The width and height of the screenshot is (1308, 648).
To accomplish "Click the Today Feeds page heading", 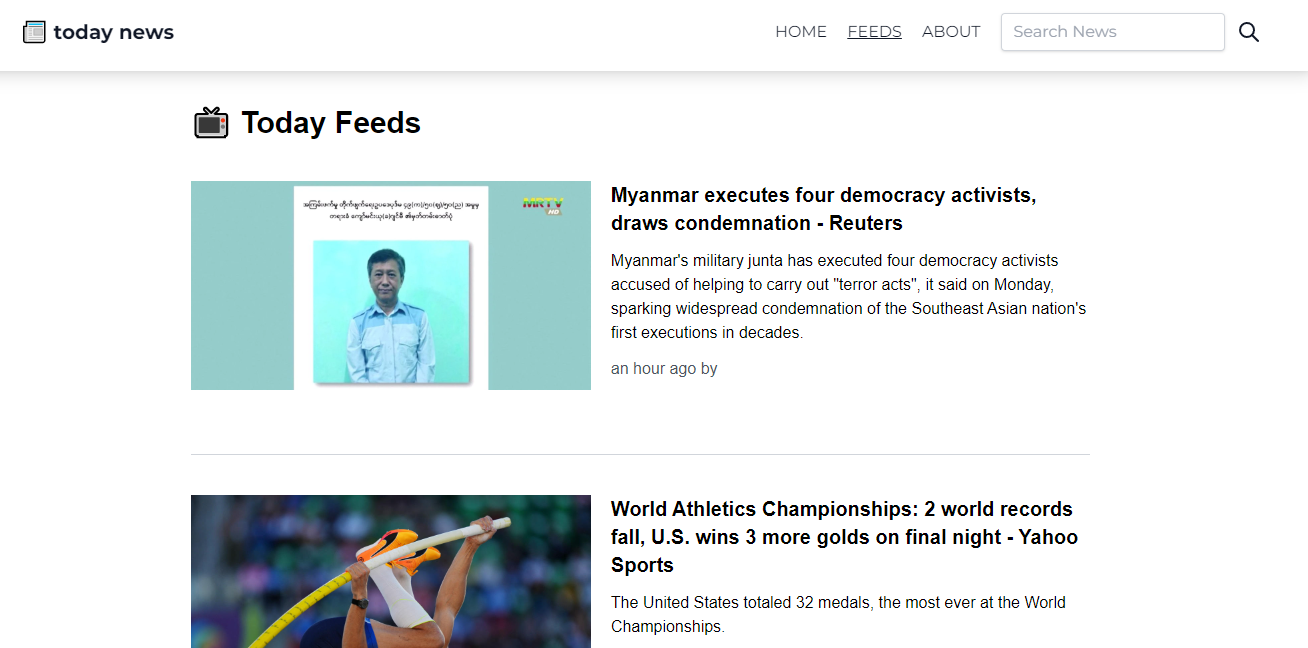I will pos(330,122).
